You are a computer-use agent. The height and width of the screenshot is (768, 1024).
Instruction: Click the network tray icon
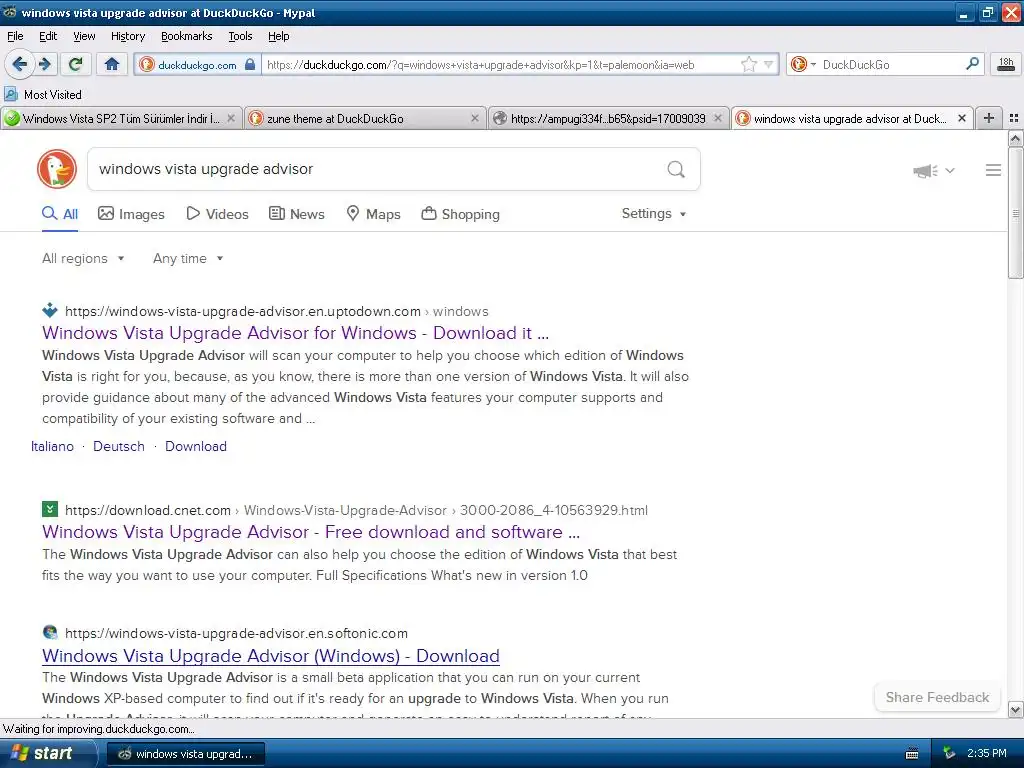click(948, 754)
